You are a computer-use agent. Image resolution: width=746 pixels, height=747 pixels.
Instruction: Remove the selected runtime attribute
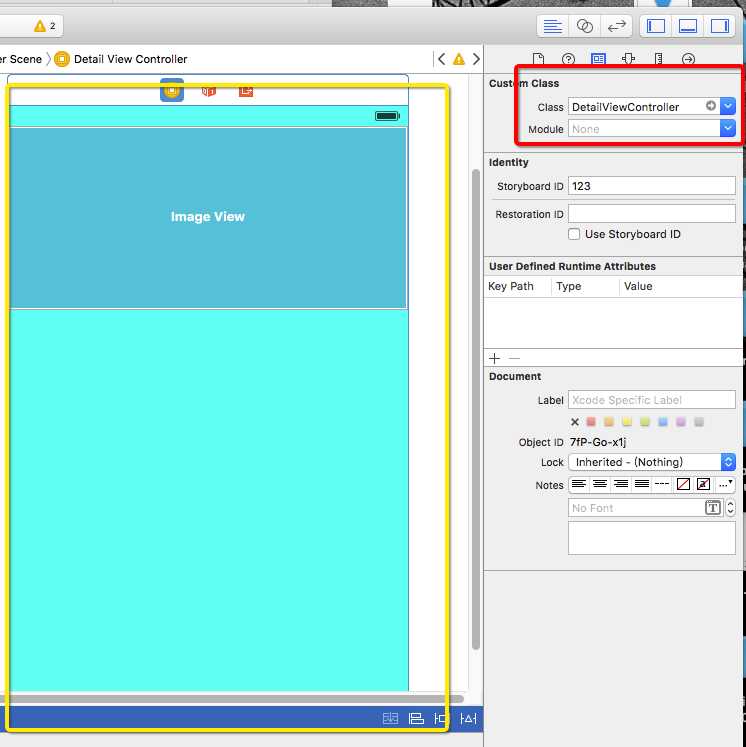click(x=514, y=358)
